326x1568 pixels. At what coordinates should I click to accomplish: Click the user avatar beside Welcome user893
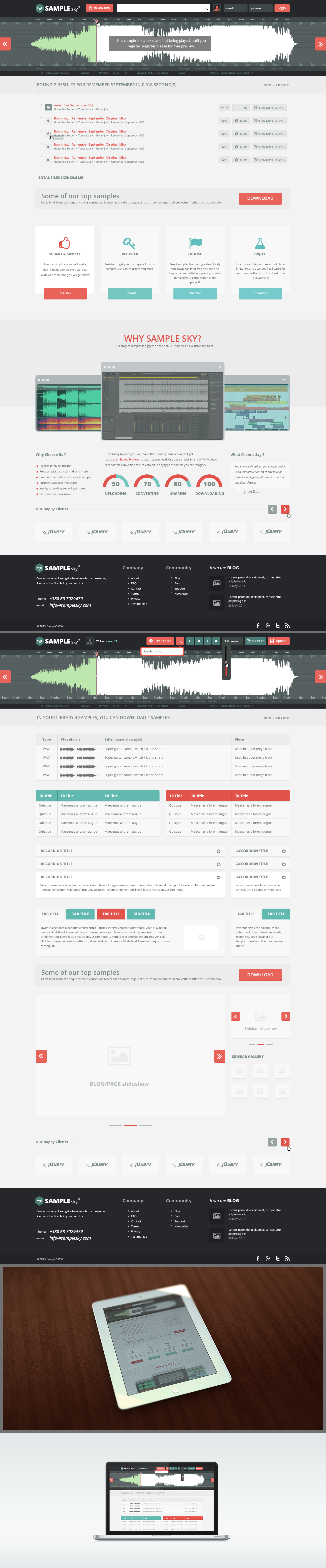coord(90,641)
